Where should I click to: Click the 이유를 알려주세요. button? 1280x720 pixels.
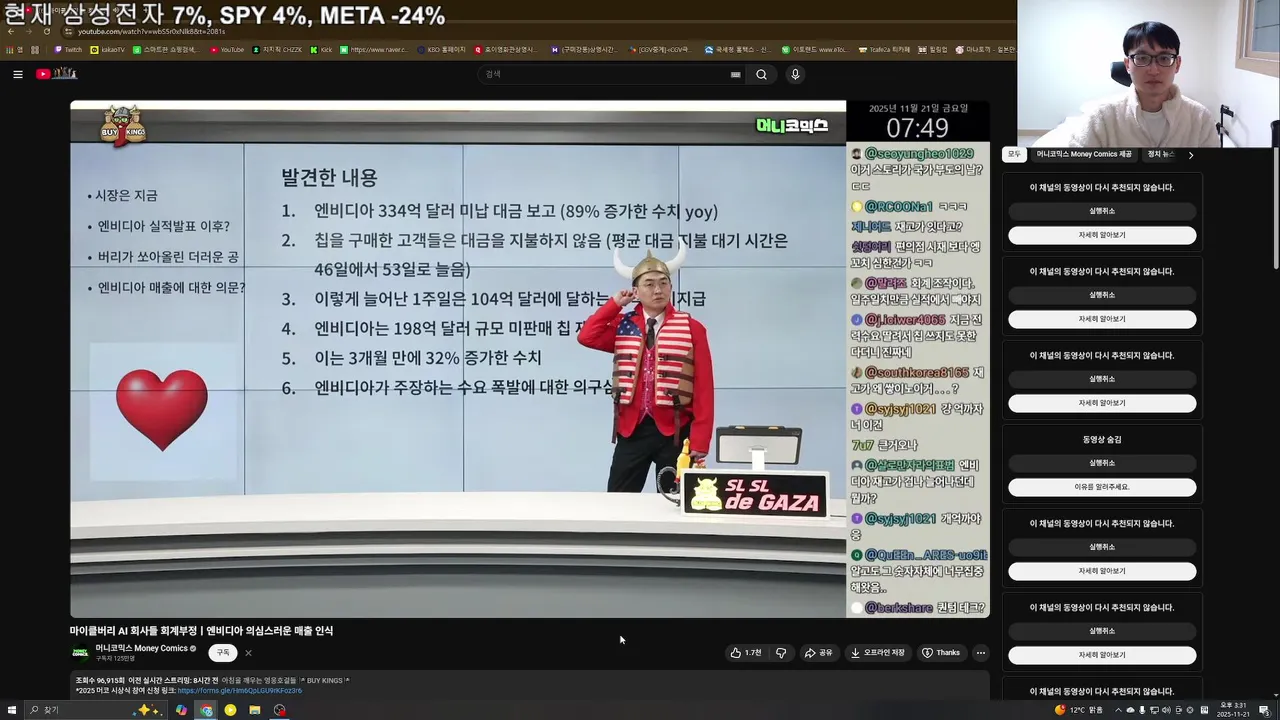pos(1102,487)
